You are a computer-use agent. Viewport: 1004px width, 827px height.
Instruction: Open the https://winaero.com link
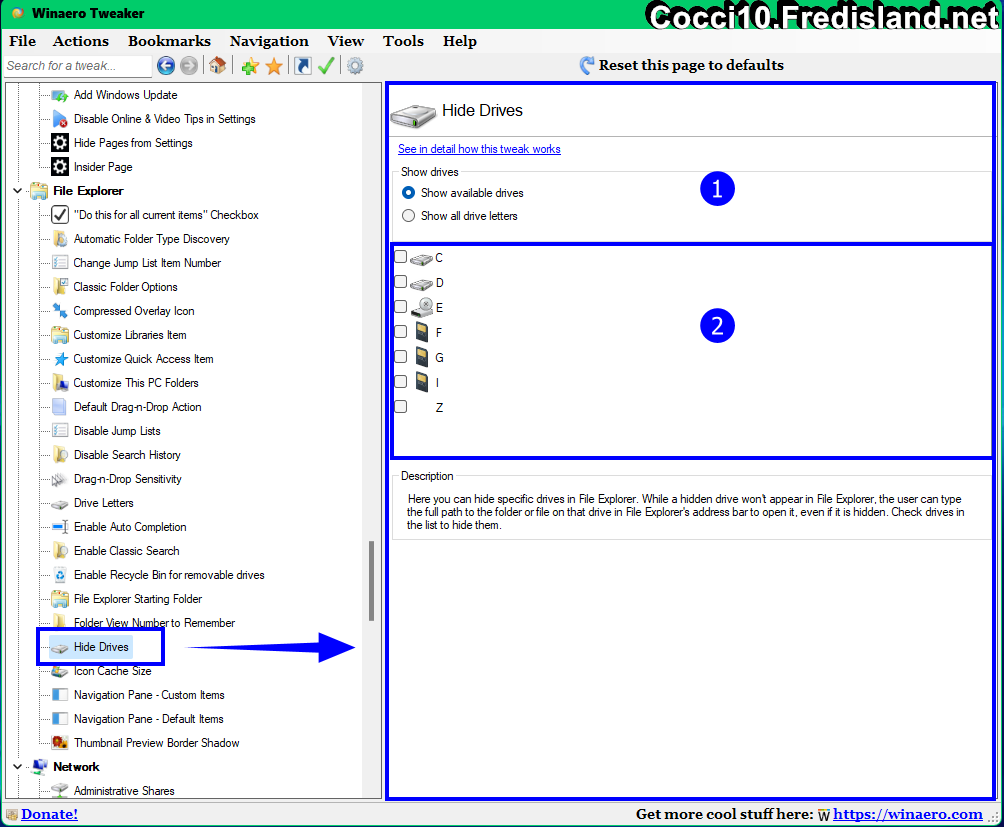(907, 814)
